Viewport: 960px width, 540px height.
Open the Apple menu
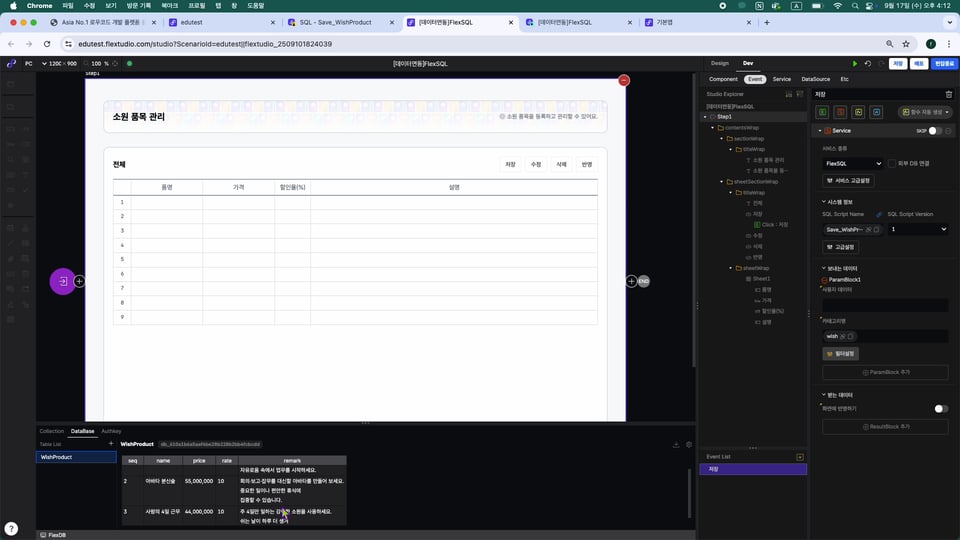coord(13,6)
